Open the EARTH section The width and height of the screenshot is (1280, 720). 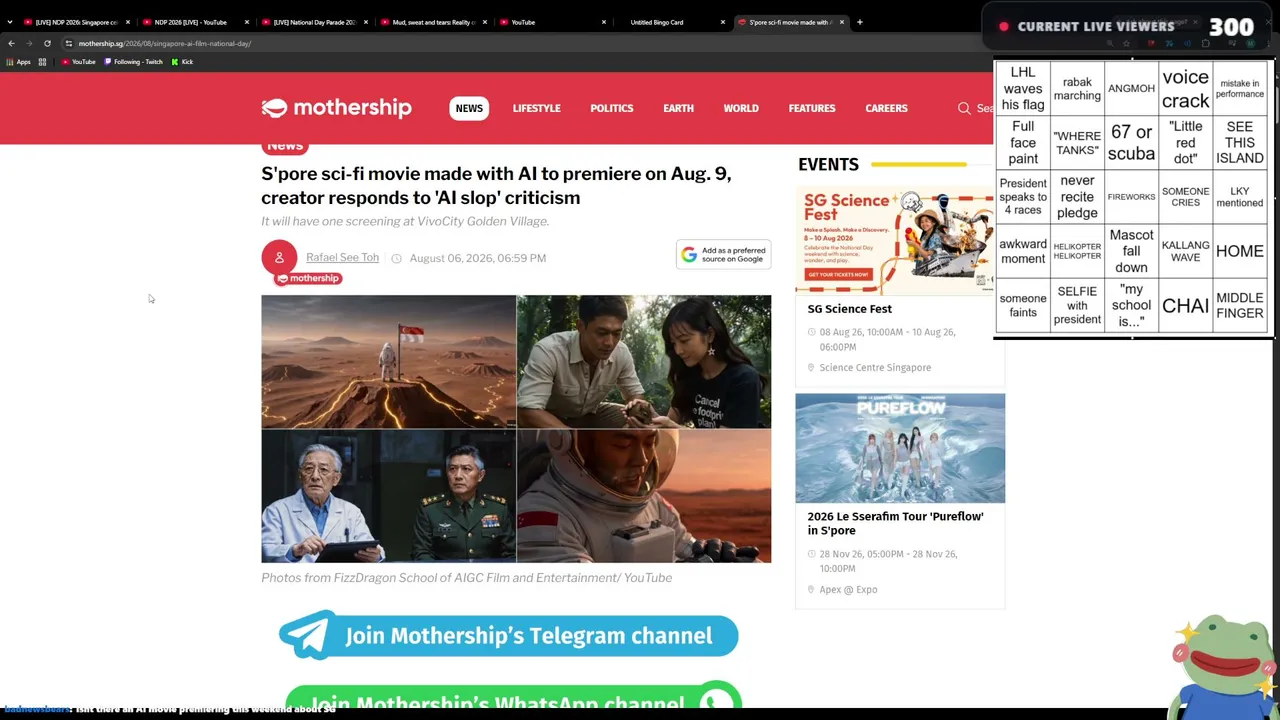point(678,108)
